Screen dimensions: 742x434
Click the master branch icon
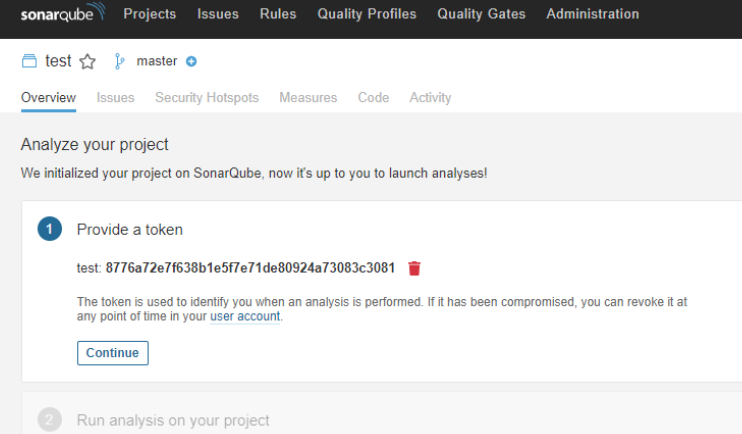point(120,61)
